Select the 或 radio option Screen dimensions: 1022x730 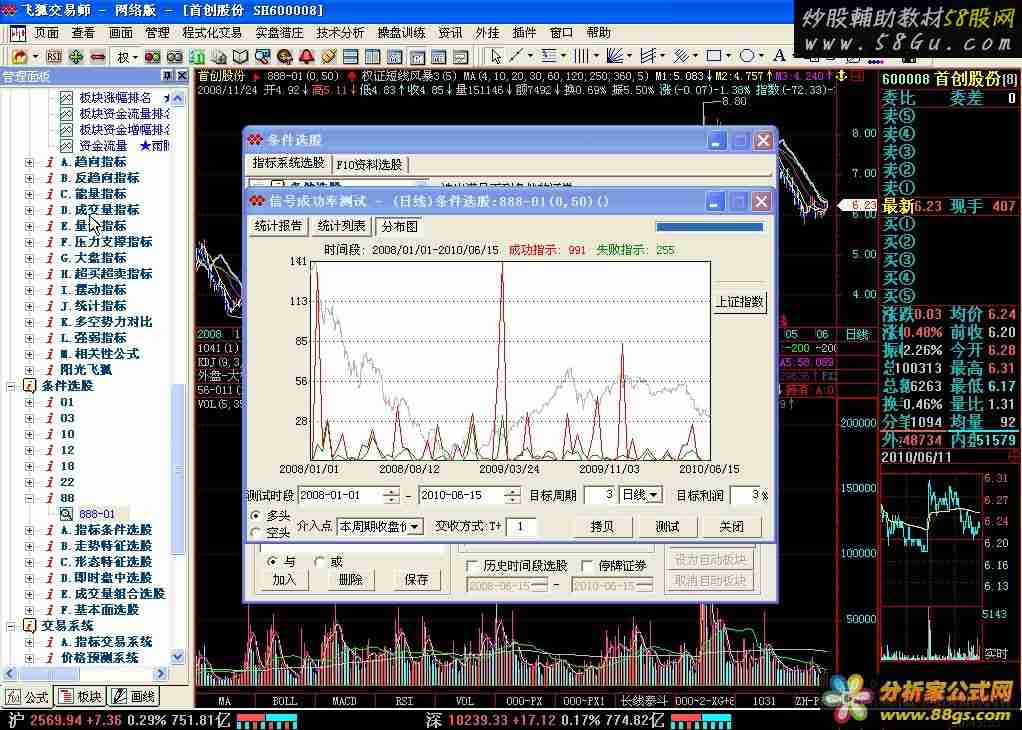[x=319, y=561]
